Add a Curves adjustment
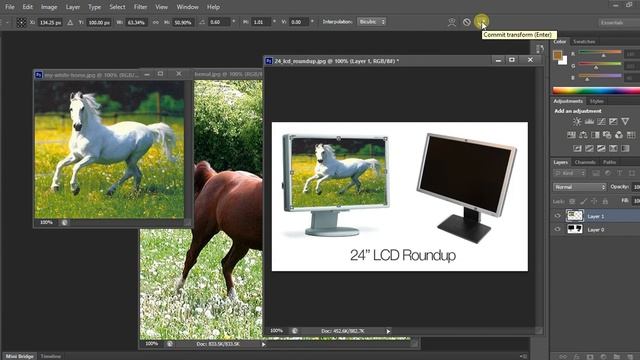Image resolution: width=640 pixels, height=360 pixels. coord(601,122)
